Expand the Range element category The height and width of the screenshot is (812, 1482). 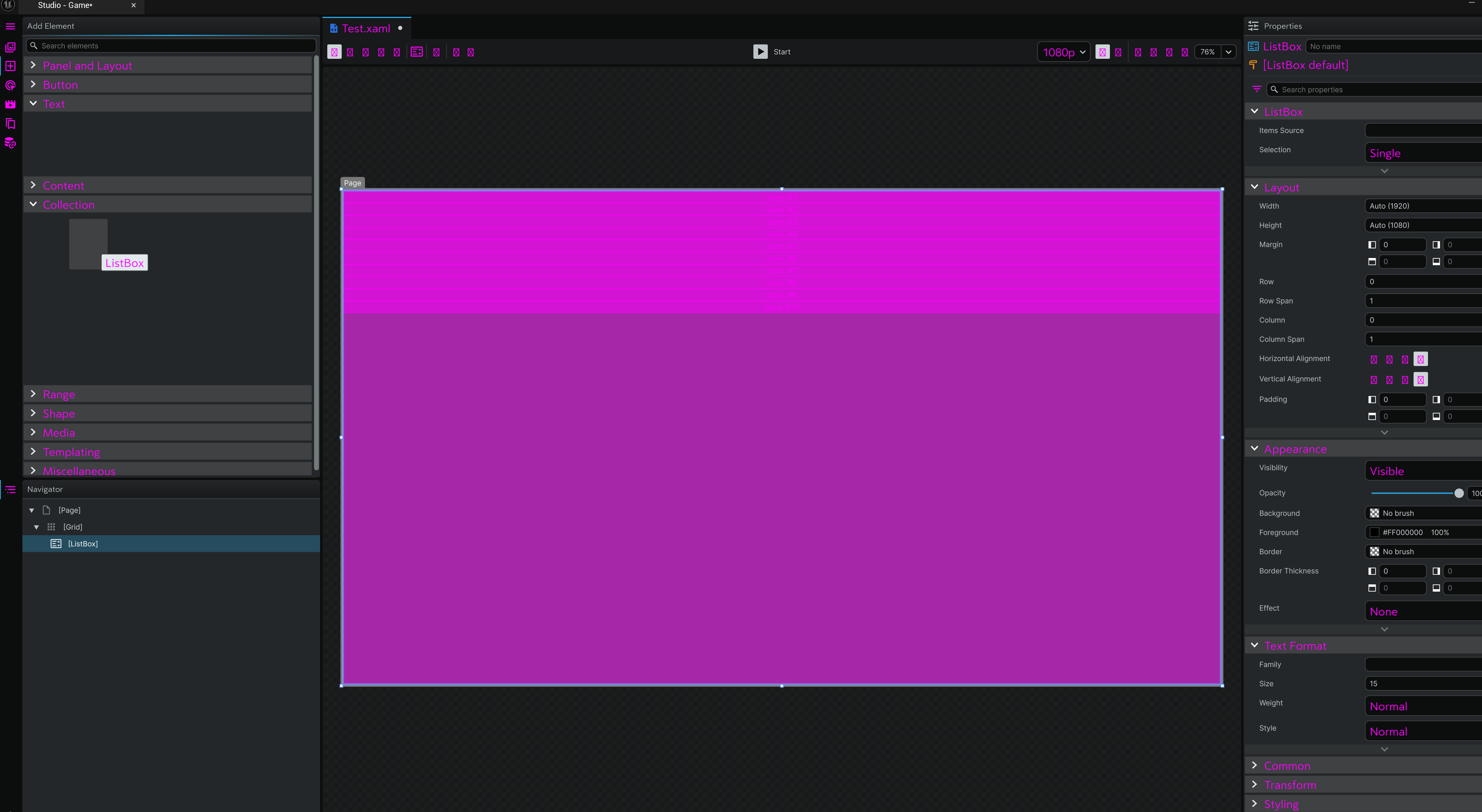coord(168,394)
